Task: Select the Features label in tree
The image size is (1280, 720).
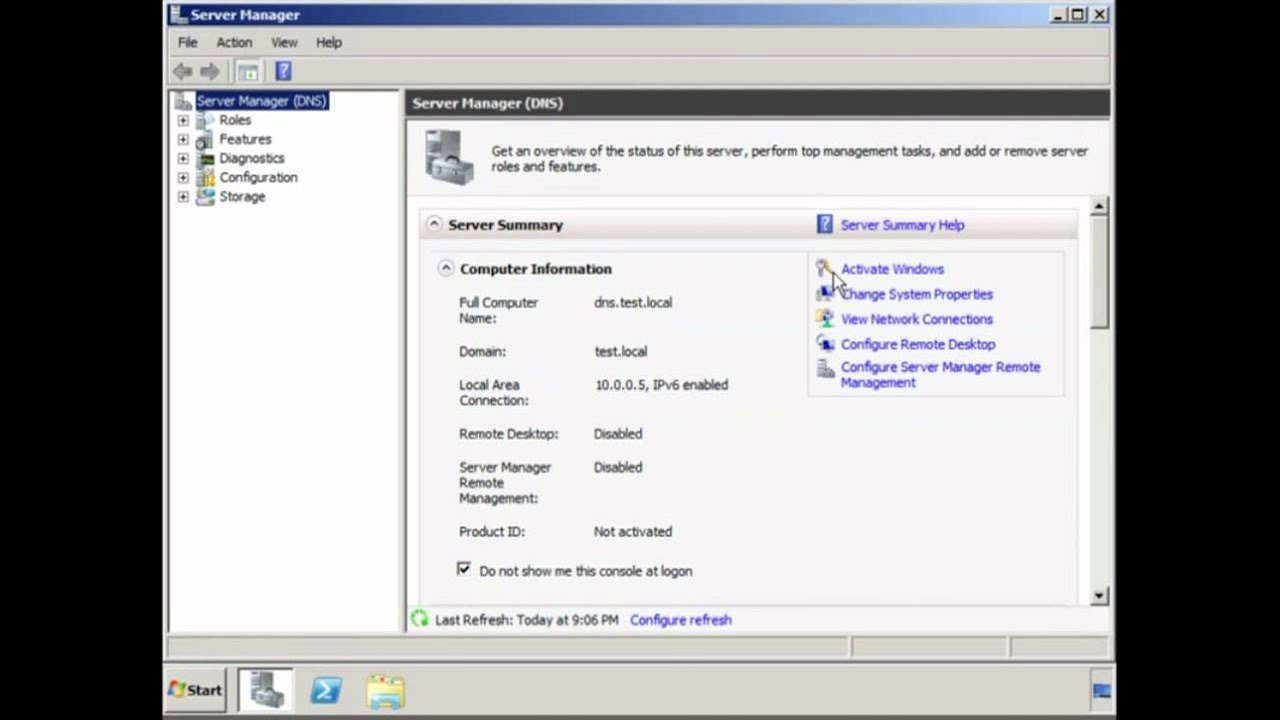Action: (245, 139)
